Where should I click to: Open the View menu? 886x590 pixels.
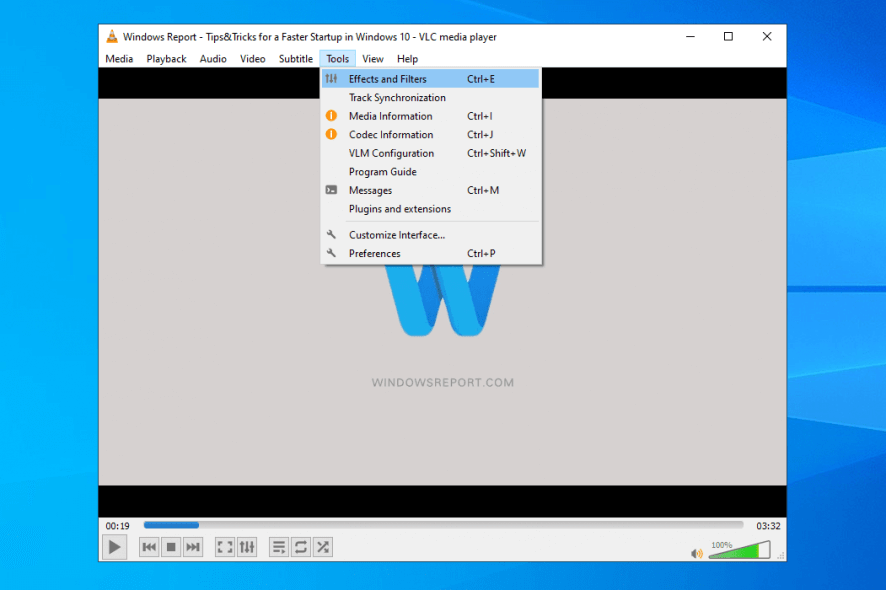coord(373,59)
